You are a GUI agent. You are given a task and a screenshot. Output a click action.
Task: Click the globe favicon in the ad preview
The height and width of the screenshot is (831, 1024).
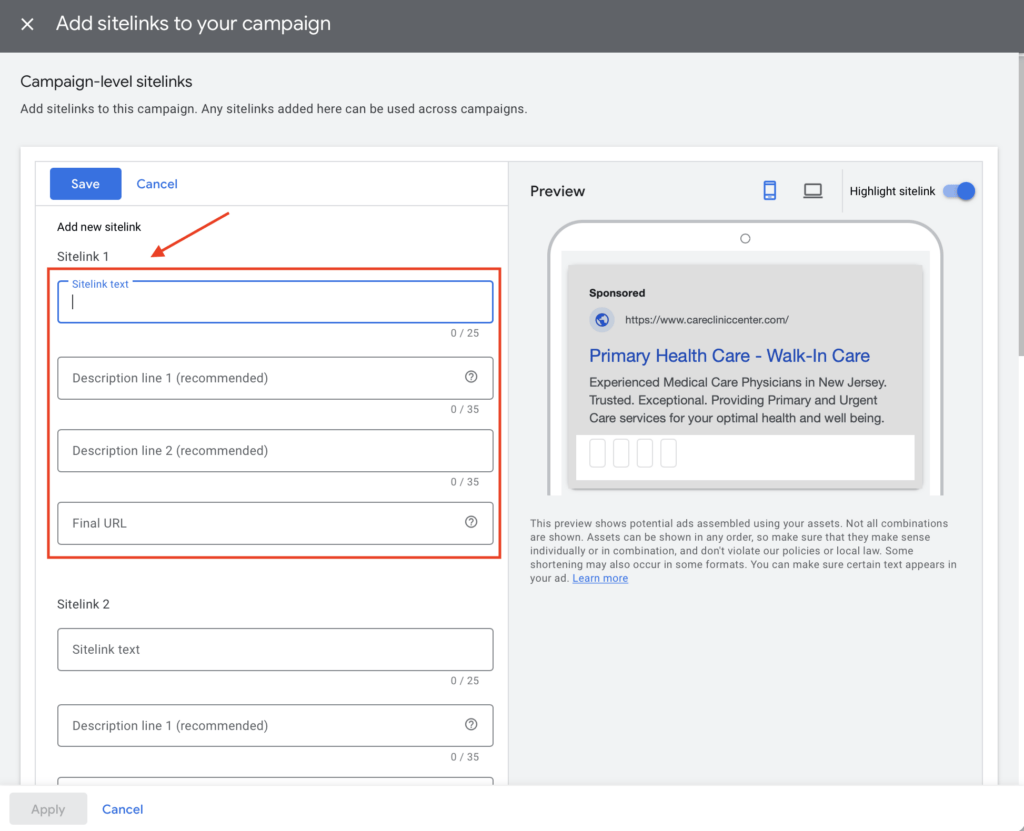coord(601,320)
